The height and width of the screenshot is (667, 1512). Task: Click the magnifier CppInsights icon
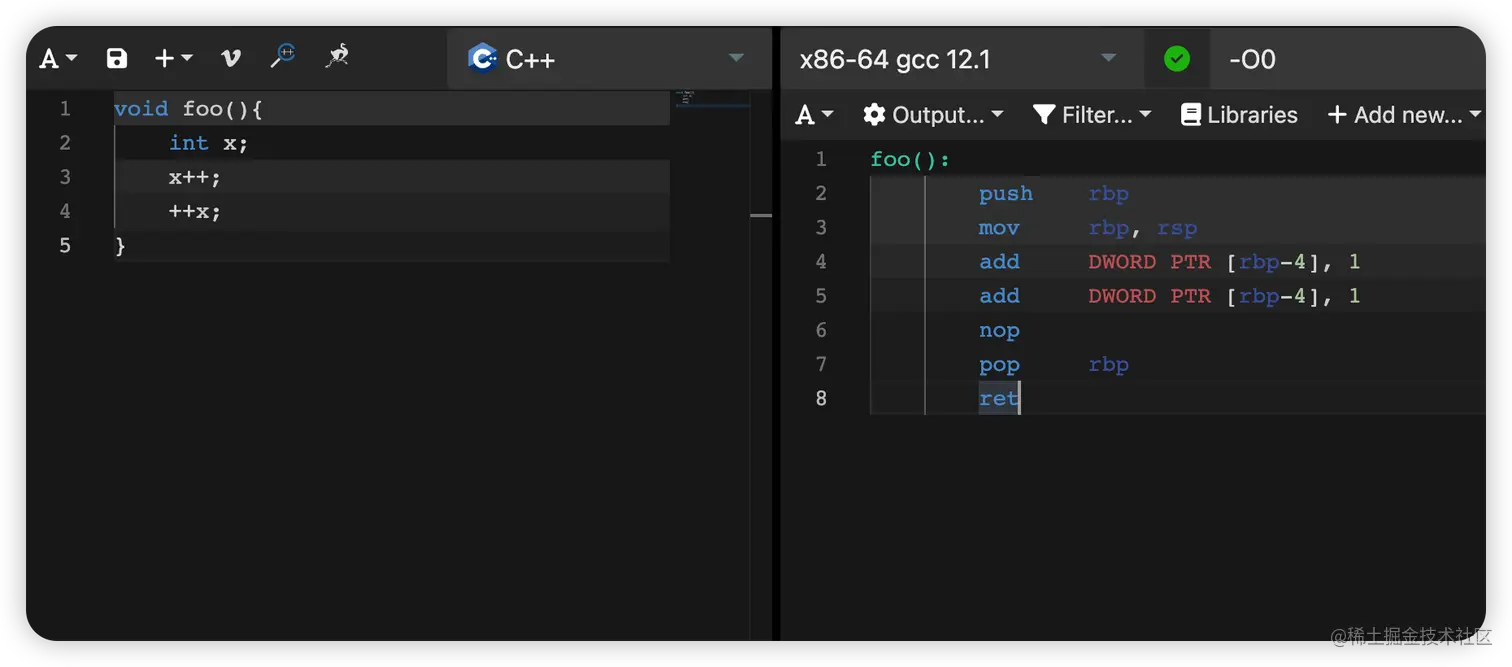click(283, 56)
